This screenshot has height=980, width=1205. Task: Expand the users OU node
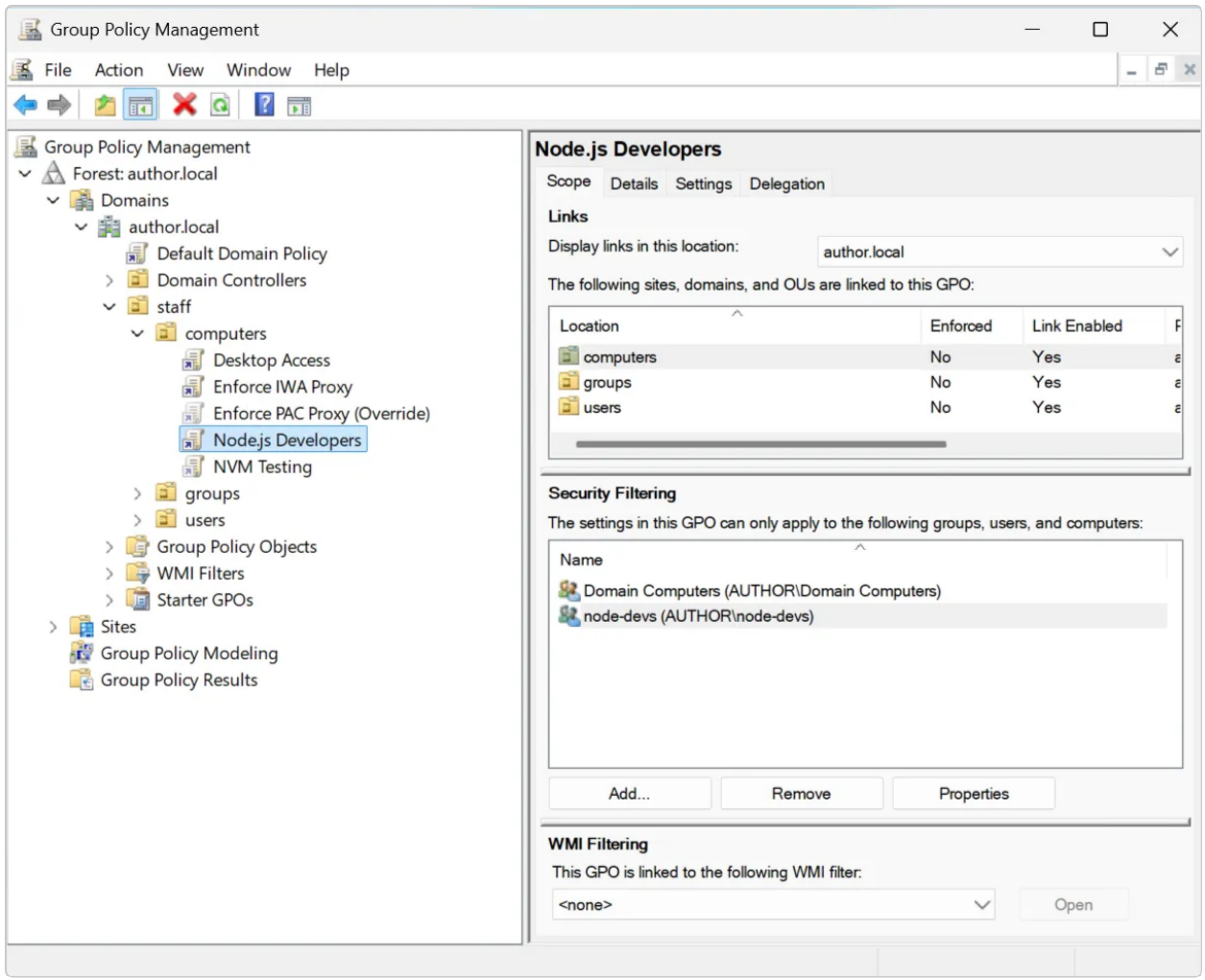(x=136, y=520)
